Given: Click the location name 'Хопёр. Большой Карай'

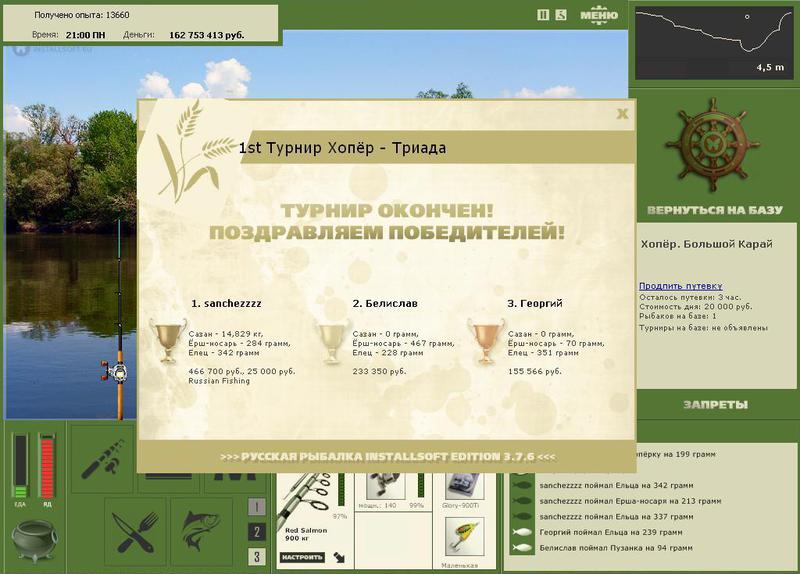Looking at the screenshot, I should coord(707,244).
